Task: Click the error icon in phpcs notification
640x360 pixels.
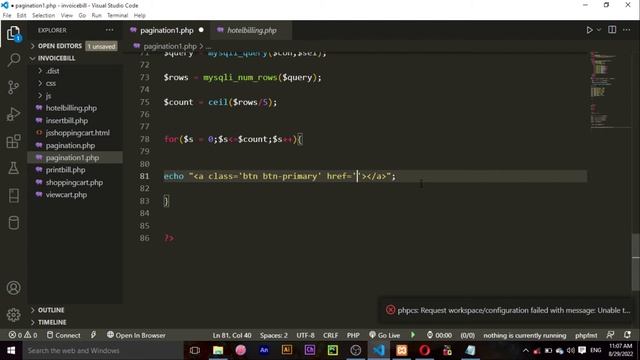Action: 391,310
